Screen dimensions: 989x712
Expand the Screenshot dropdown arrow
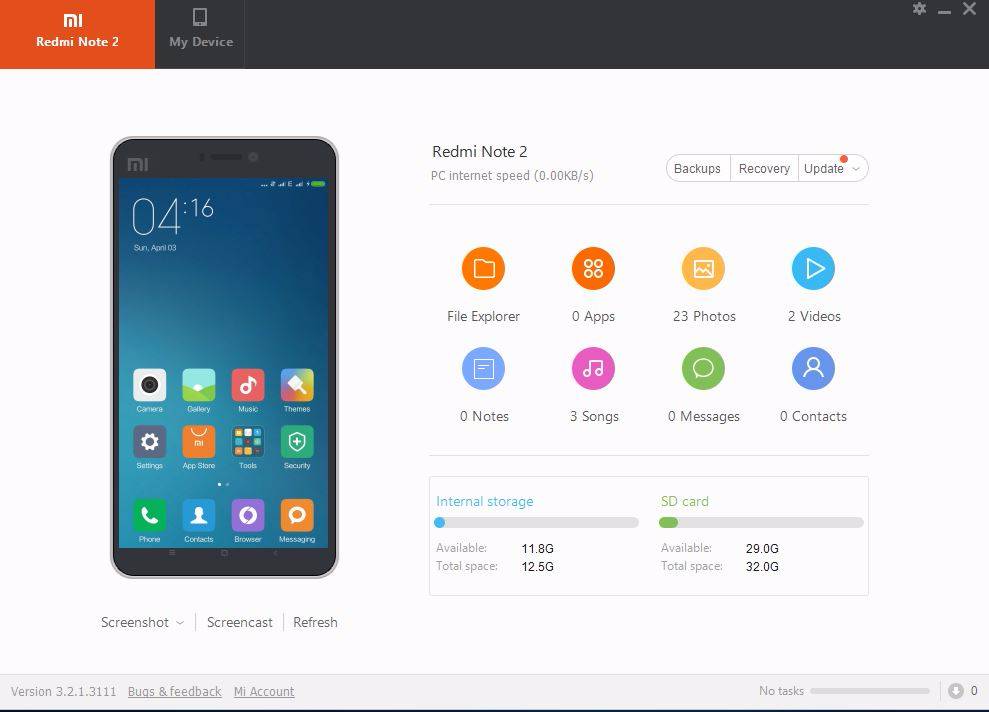pyautogui.click(x=180, y=623)
